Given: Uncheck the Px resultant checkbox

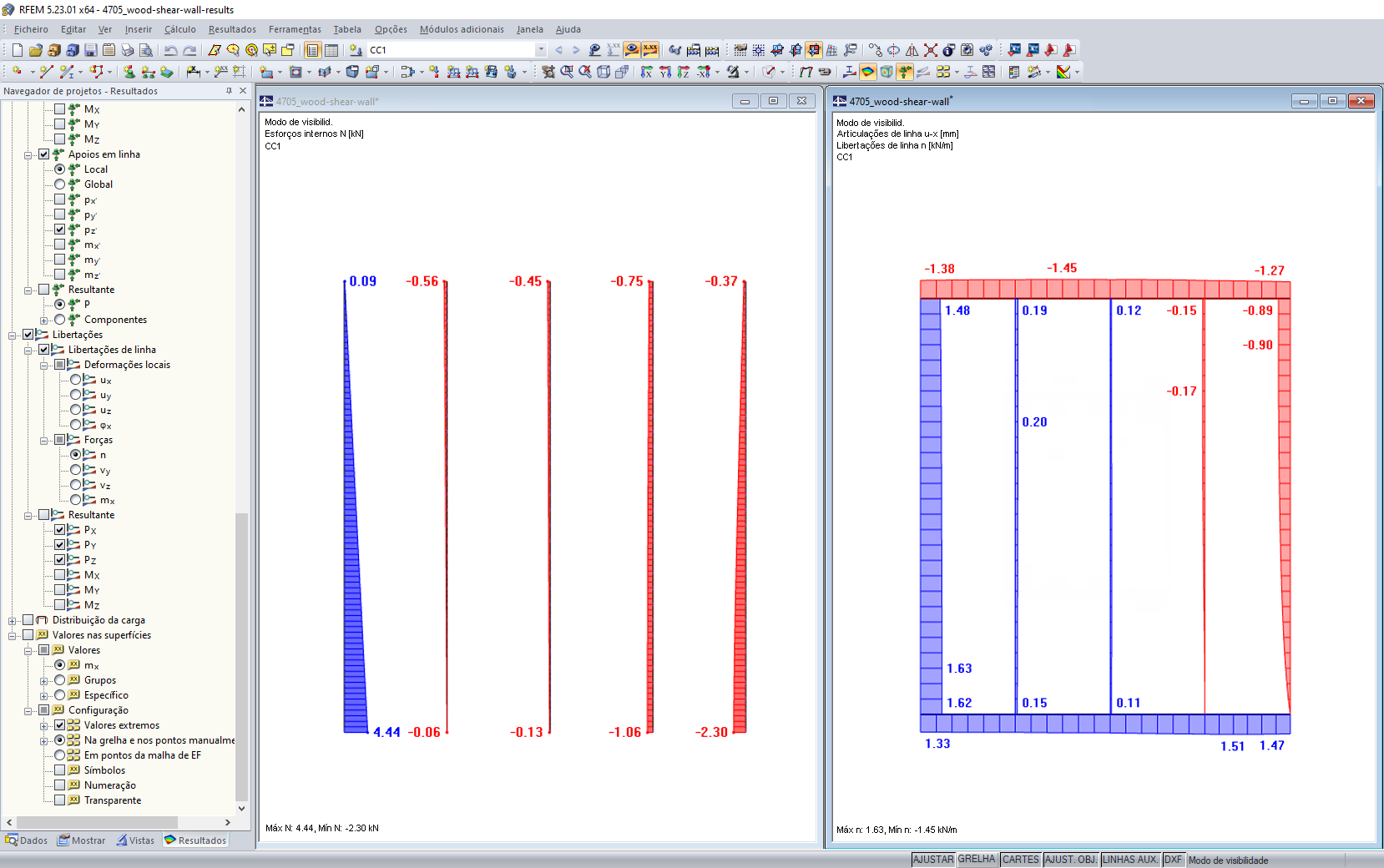Looking at the screenshot, I should [60, 530].
